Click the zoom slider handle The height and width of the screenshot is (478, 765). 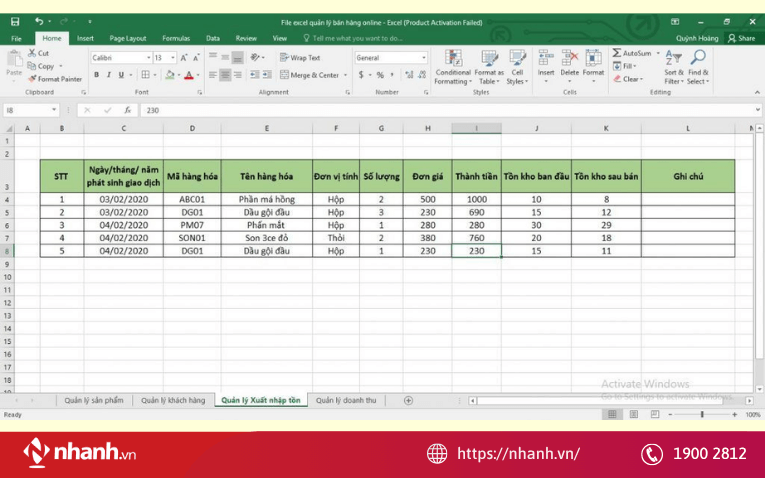702,414
